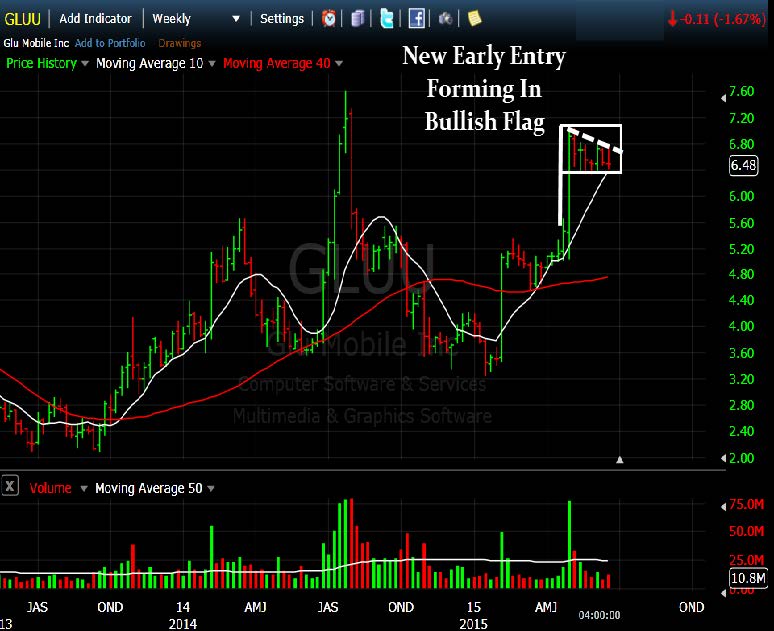Open the Add Indicator menu
774x631 pixels.
[95, 19]
